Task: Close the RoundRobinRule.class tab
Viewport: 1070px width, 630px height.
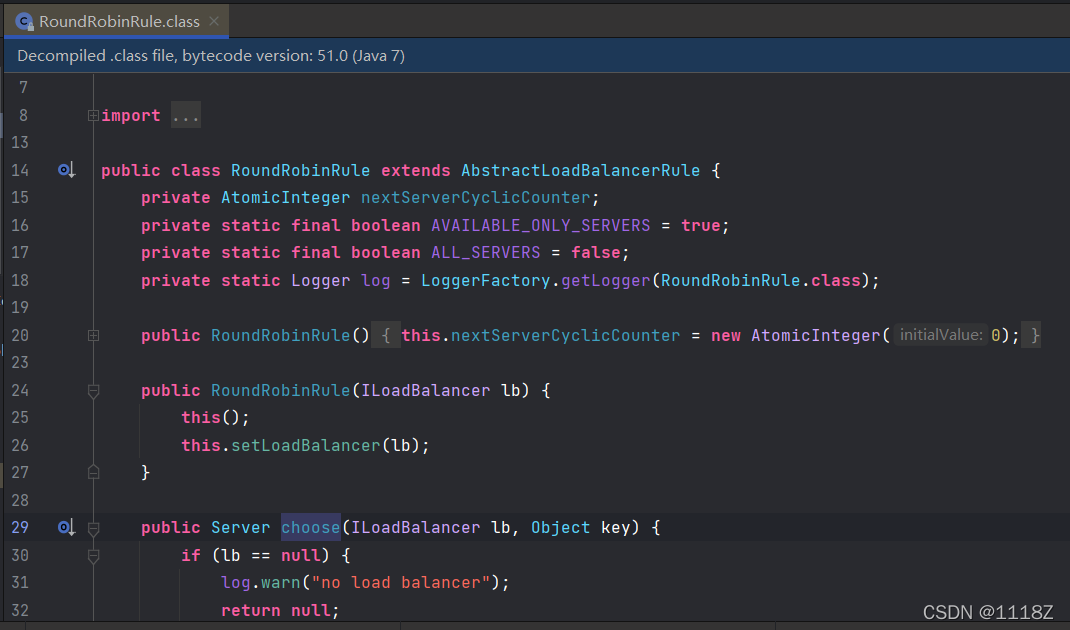Action: point(214,21)
